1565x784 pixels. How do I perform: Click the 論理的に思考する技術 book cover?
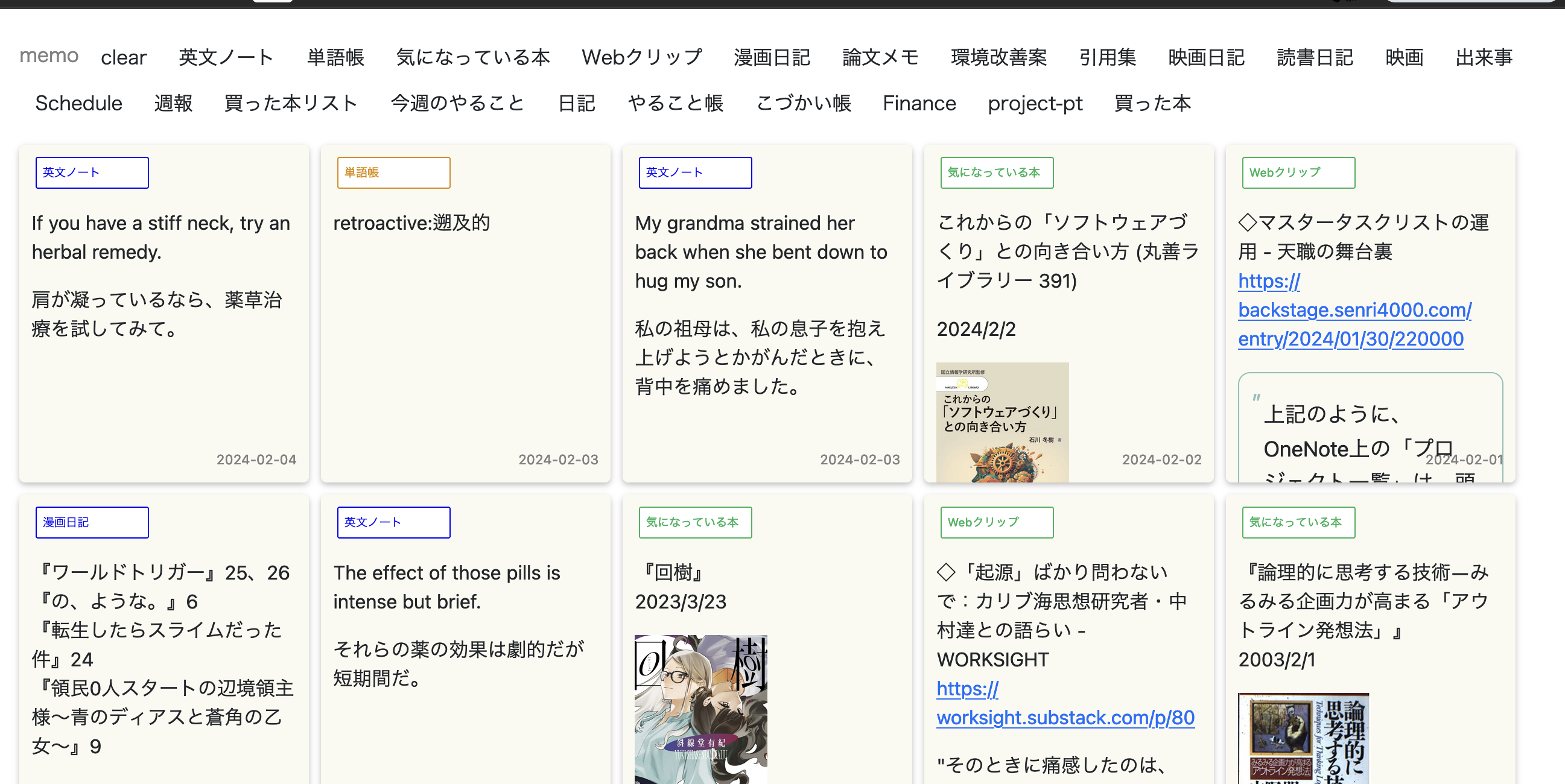tap(1303, 738)
